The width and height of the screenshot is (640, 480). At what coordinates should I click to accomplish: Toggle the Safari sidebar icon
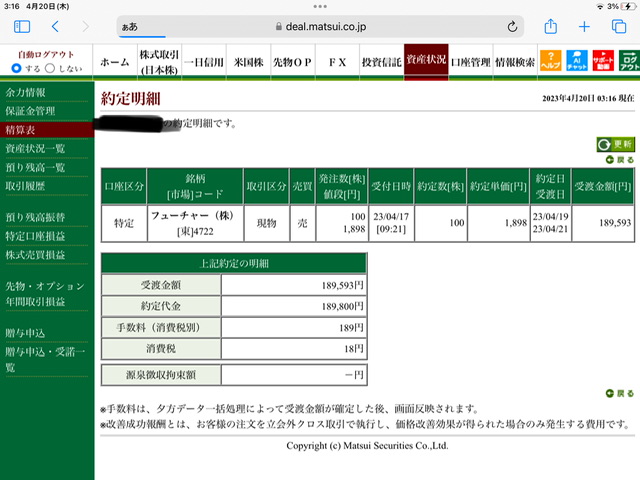click(x=22, y=27)
